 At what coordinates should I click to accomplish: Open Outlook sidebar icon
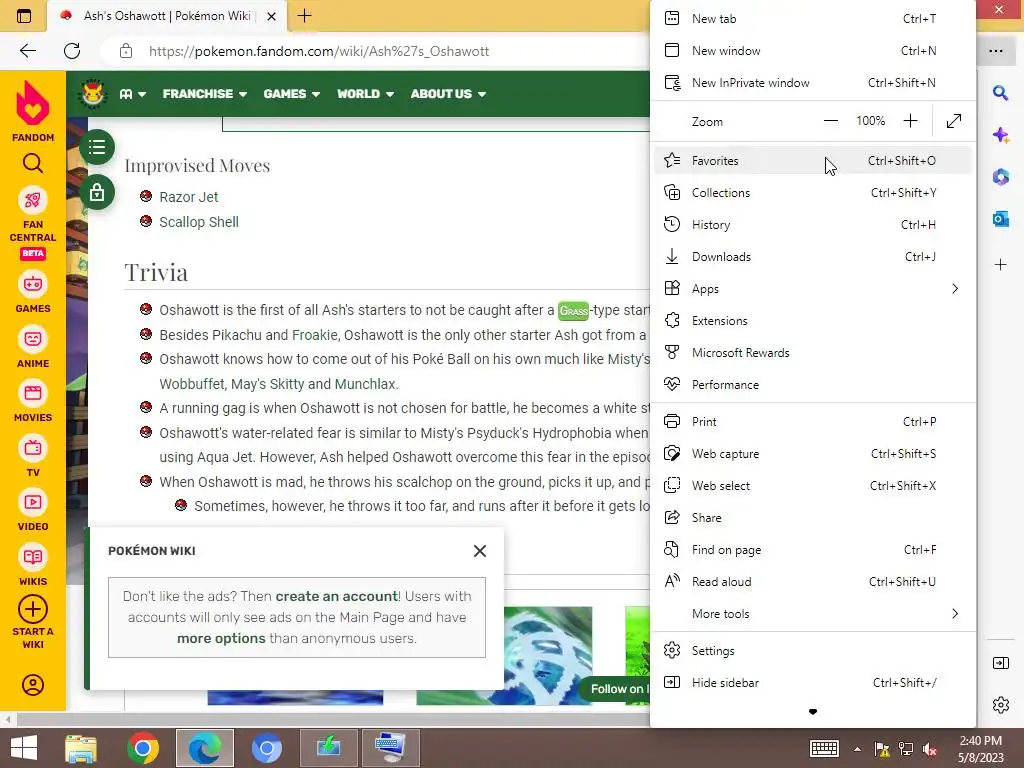pos(1000,219)
